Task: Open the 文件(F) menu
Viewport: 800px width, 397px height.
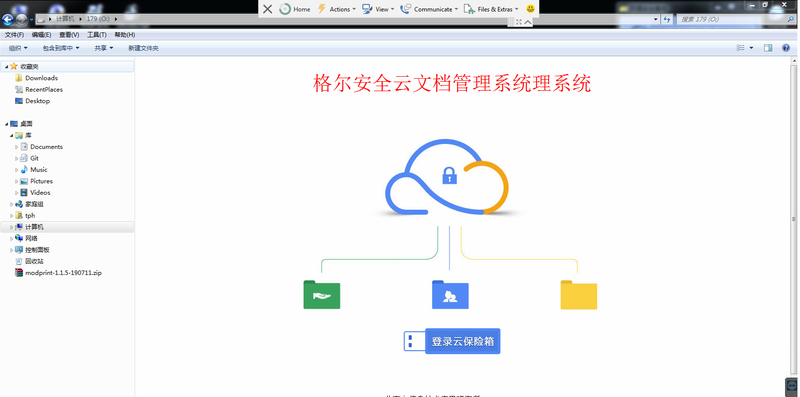Action: point(14,35)
